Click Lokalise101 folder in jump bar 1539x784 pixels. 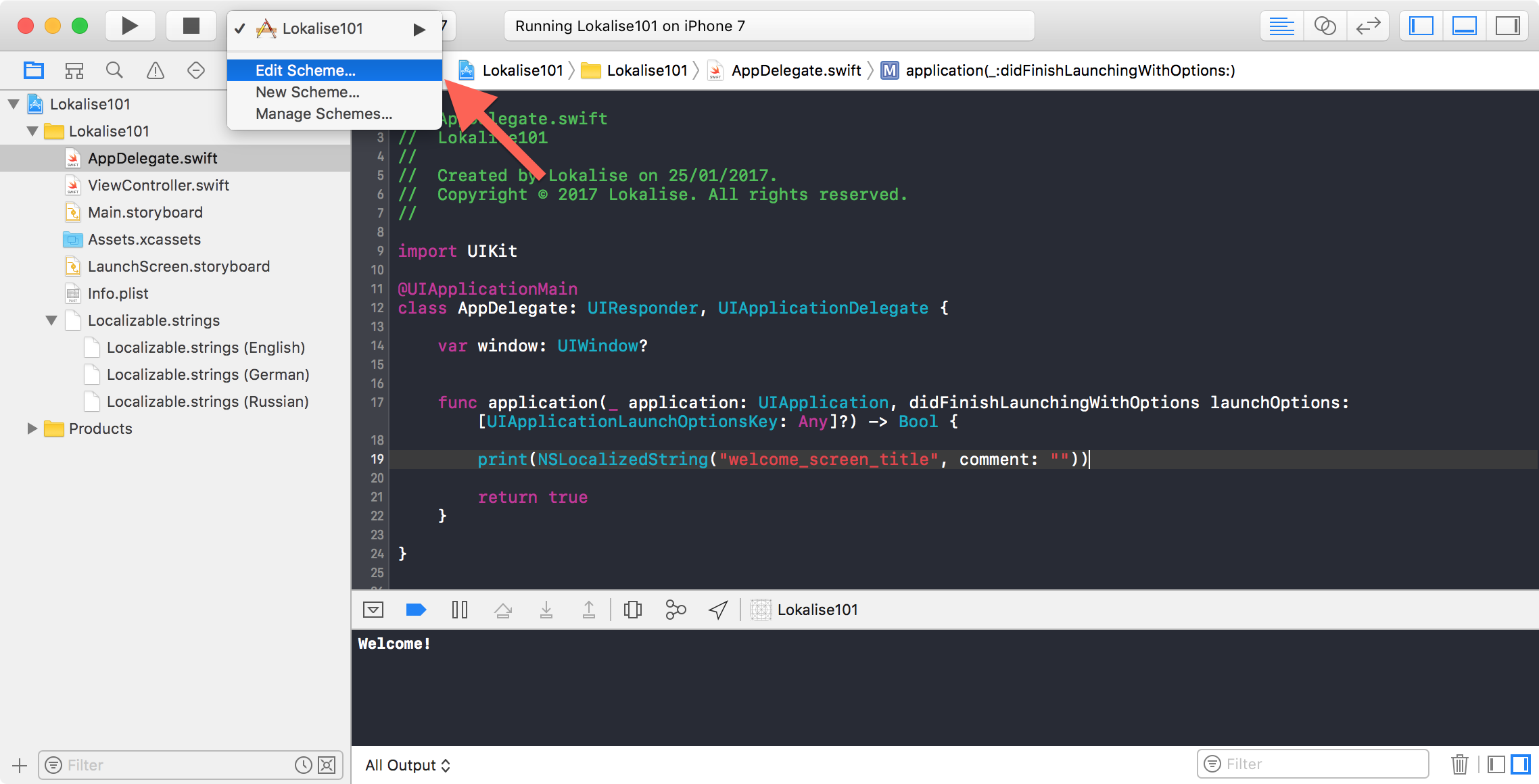[634, 70]
